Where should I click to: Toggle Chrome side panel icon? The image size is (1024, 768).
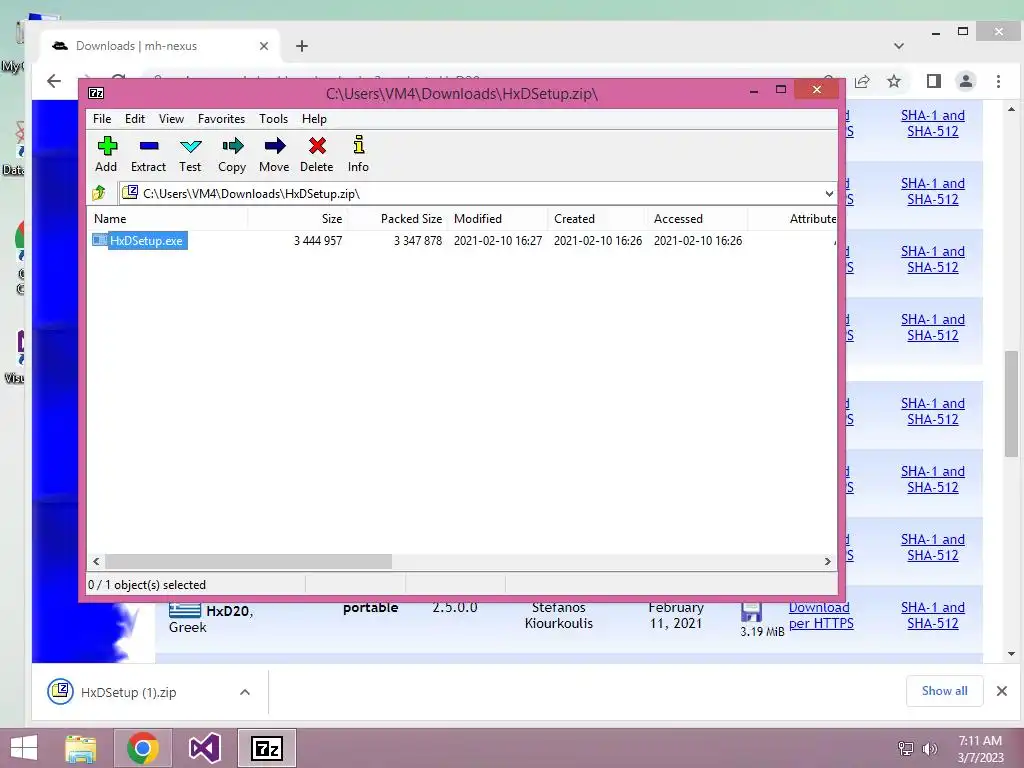pos(934,81)
